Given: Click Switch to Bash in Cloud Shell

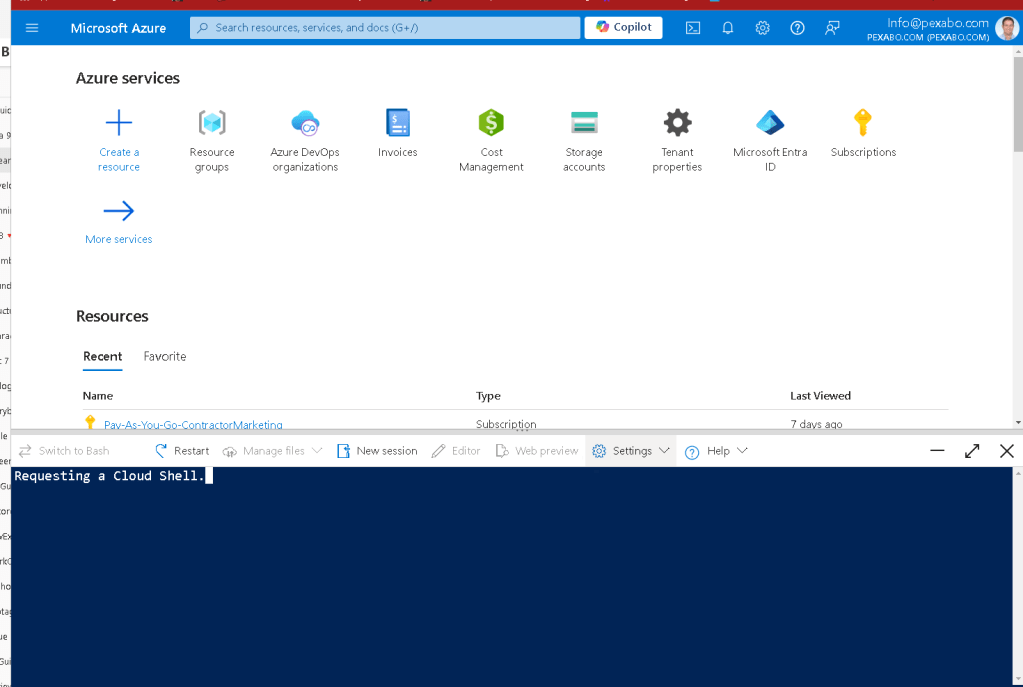Looking at the screenshot, I should coord(64,451).
